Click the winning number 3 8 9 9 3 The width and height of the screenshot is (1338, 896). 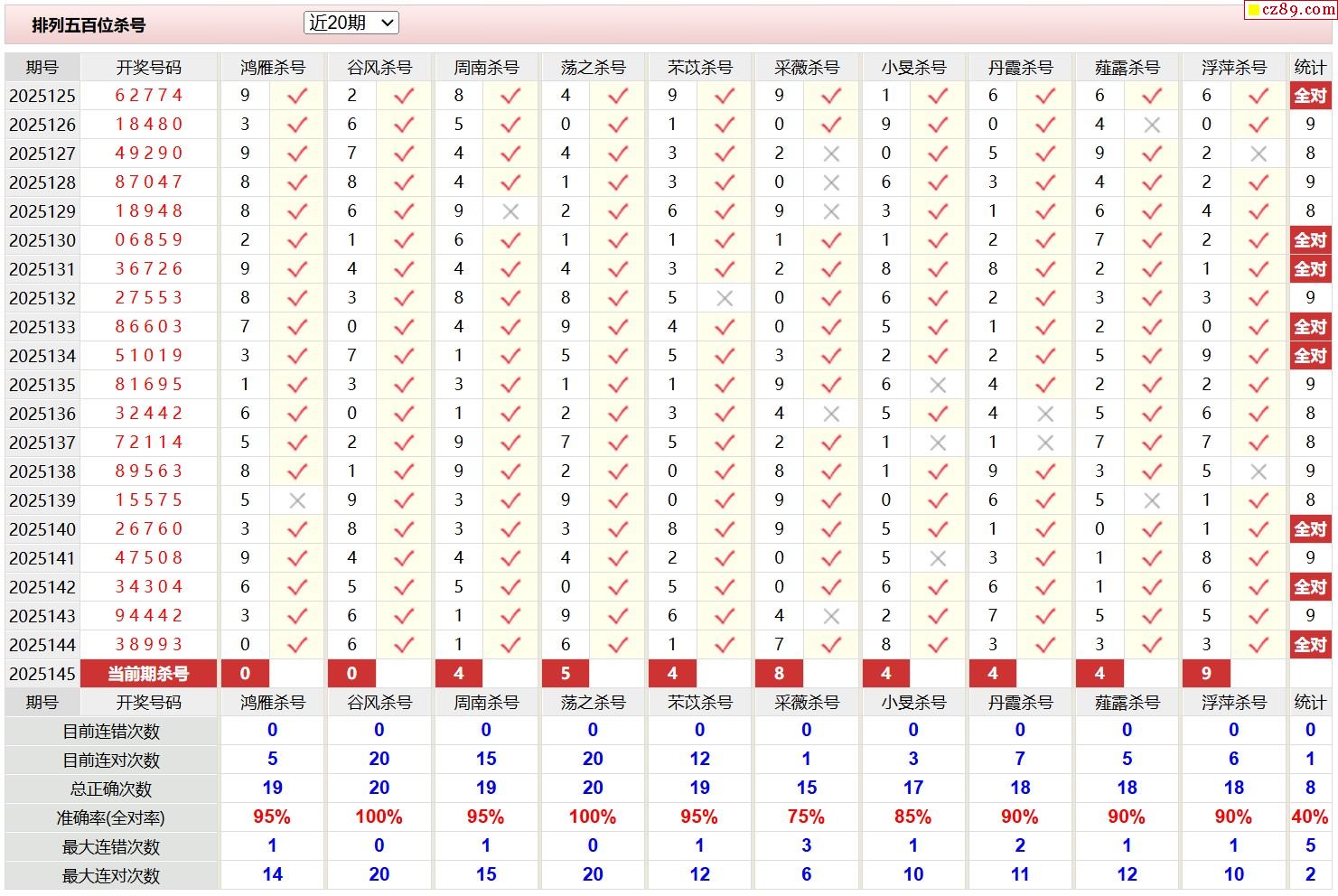click(148, 645)
